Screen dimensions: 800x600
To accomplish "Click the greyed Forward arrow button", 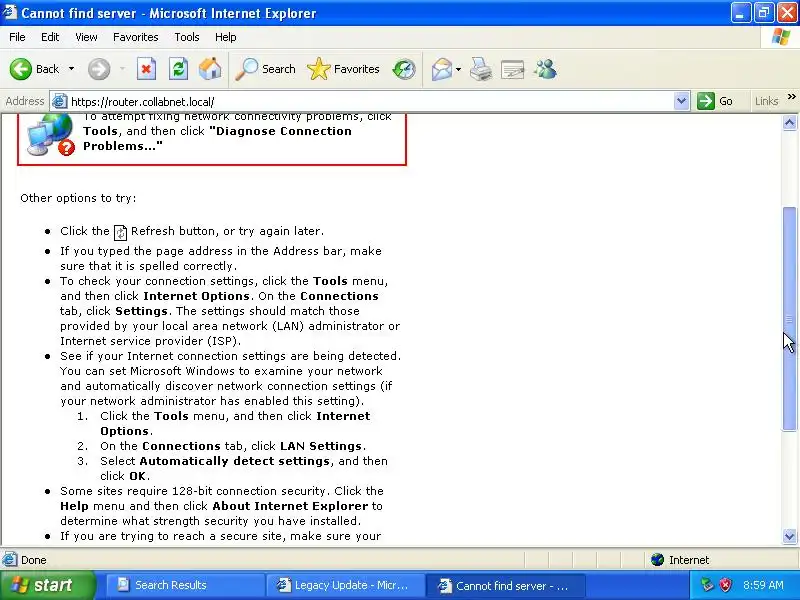I will 98,69.
